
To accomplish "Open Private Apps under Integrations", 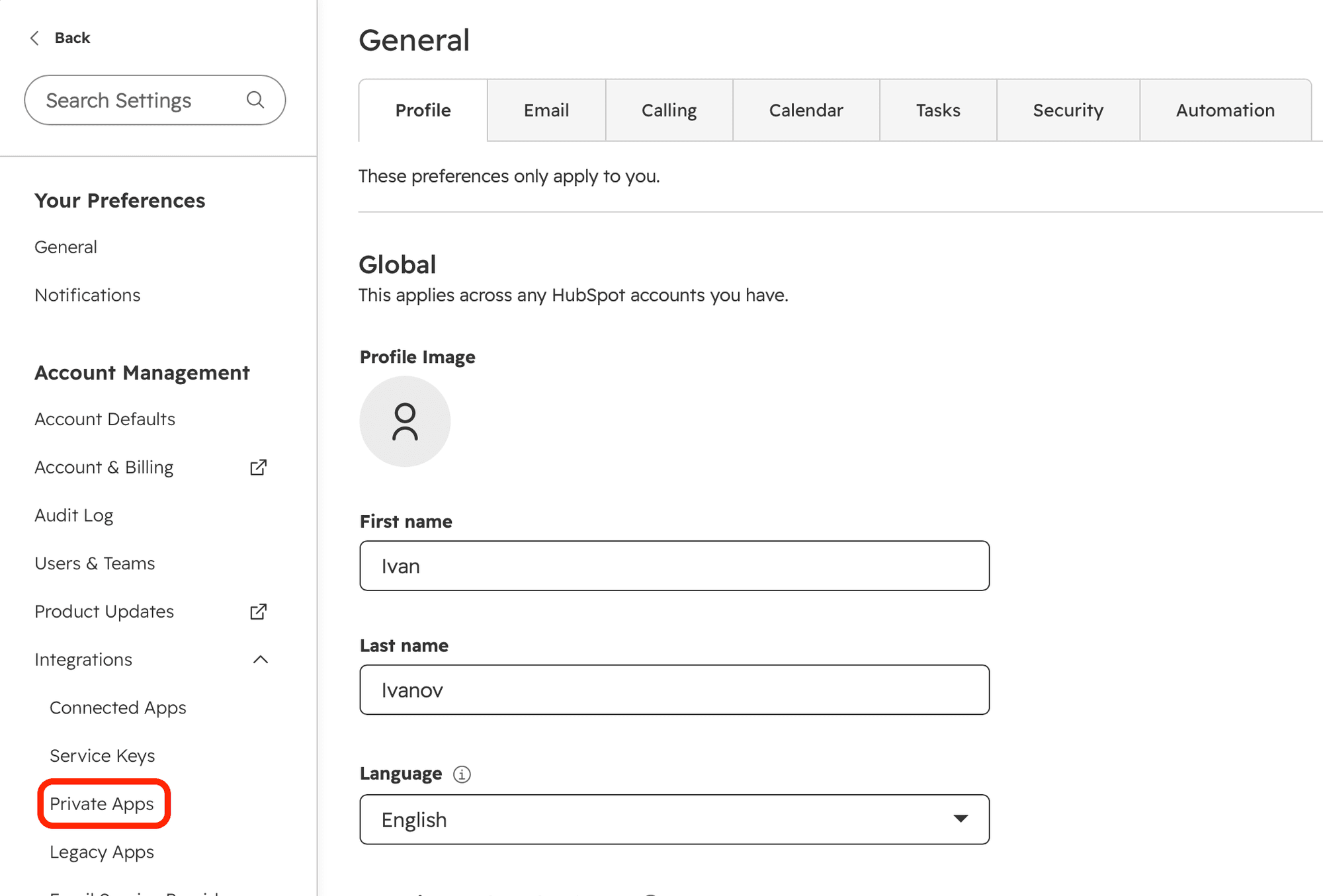I will tap(102, 804).
